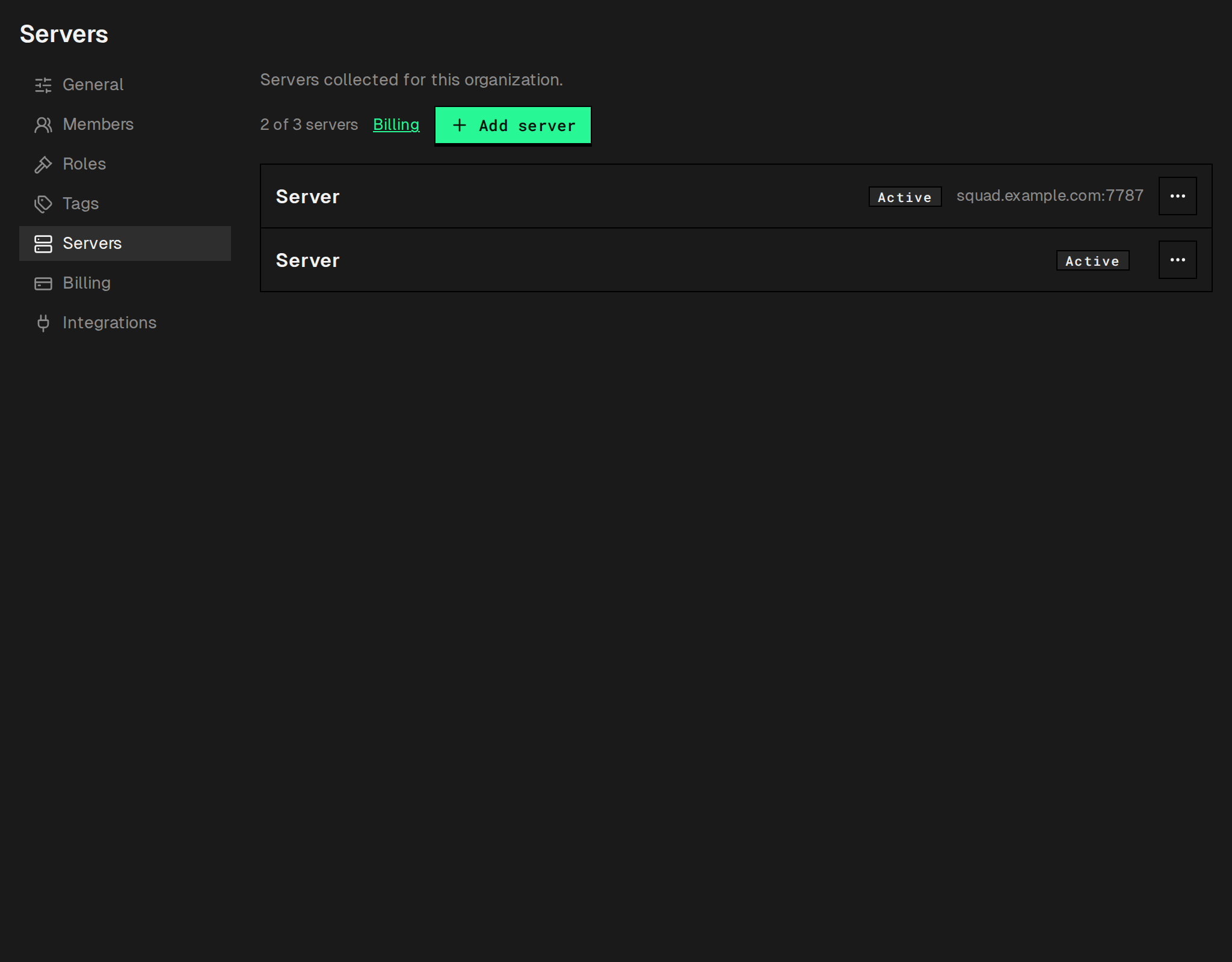Click the Add server button
The image size is (1232, 962).
(513, 125)
